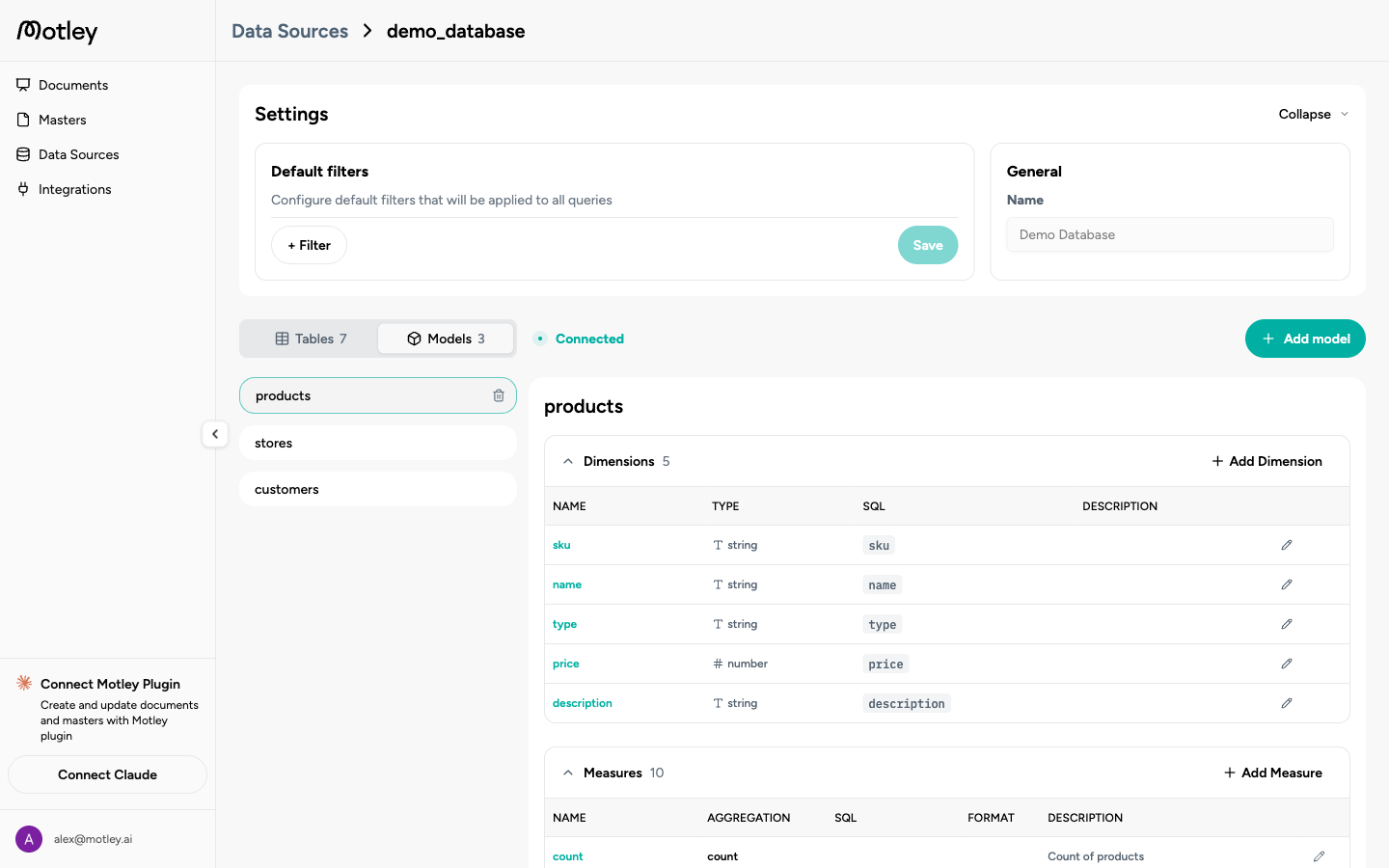Edit the description dimension pencil icon

[x=1287, y=703]
